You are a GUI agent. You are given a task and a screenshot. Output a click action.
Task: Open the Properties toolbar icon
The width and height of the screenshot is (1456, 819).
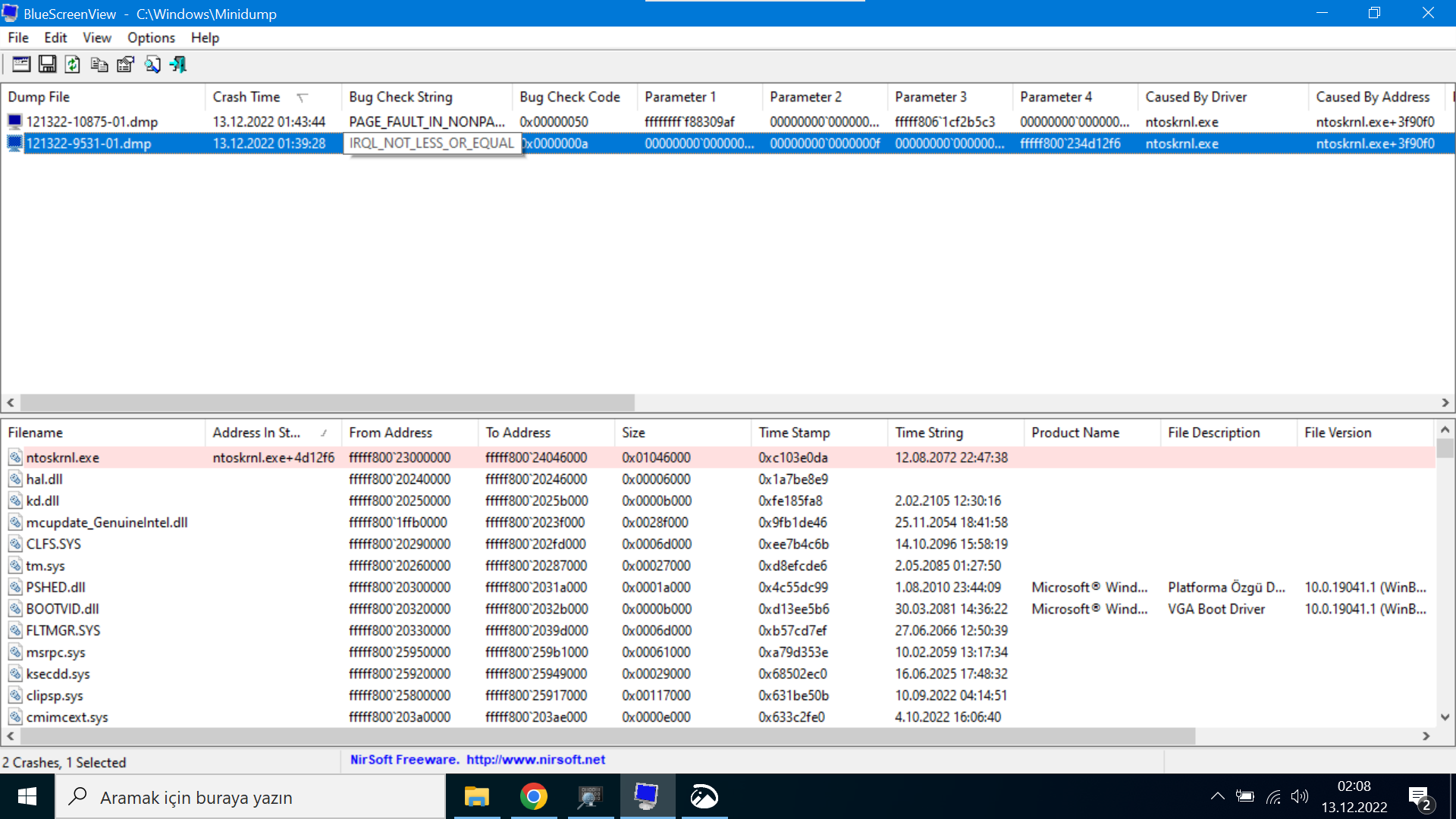(x=125, y=64)
